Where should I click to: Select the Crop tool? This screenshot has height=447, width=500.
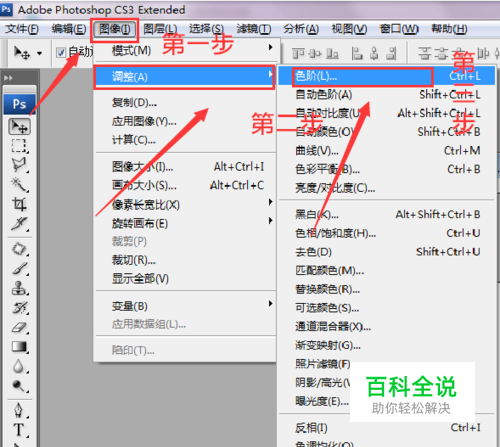pyautogui.click(x=19, y=204)
